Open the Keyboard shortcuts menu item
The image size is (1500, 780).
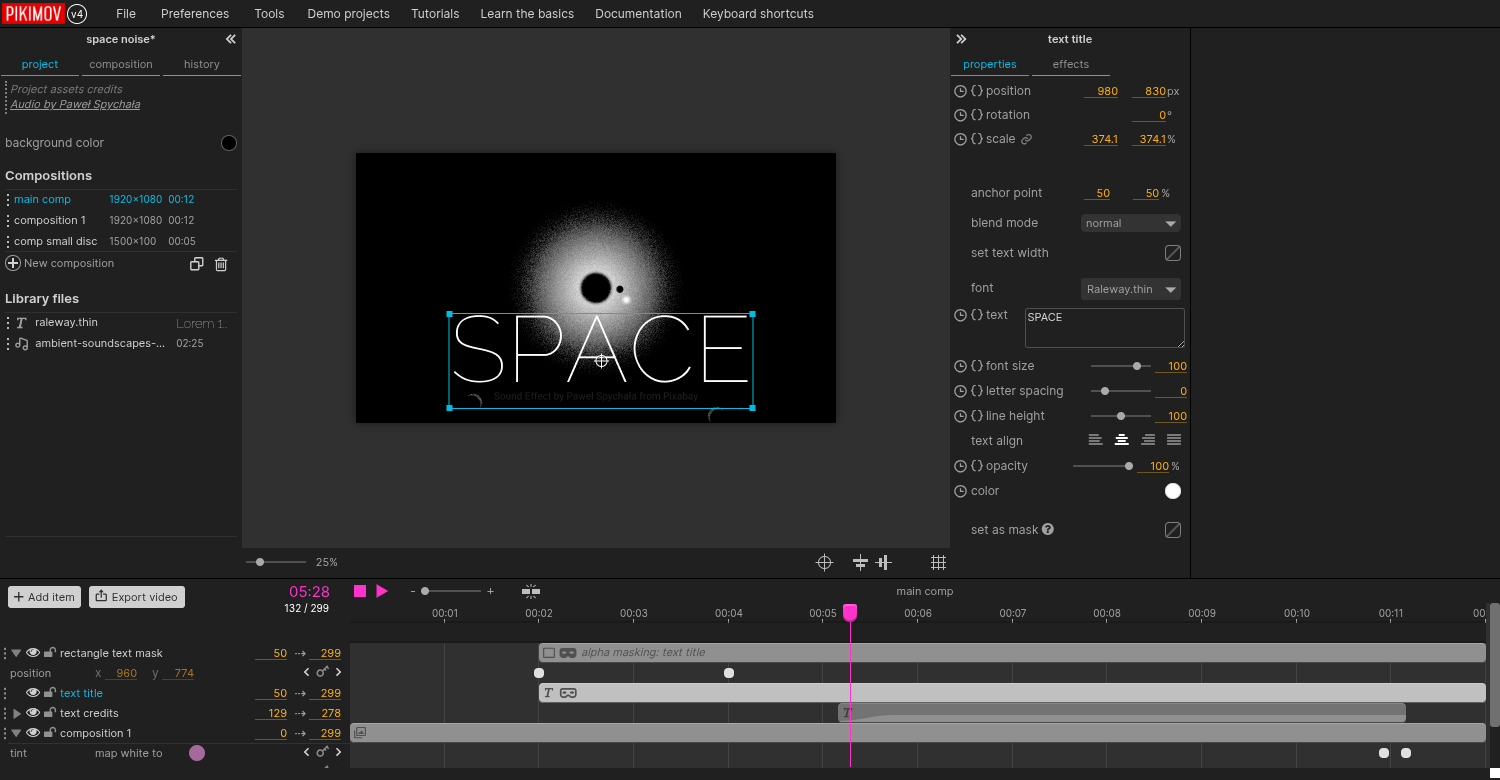pos(758,14)
